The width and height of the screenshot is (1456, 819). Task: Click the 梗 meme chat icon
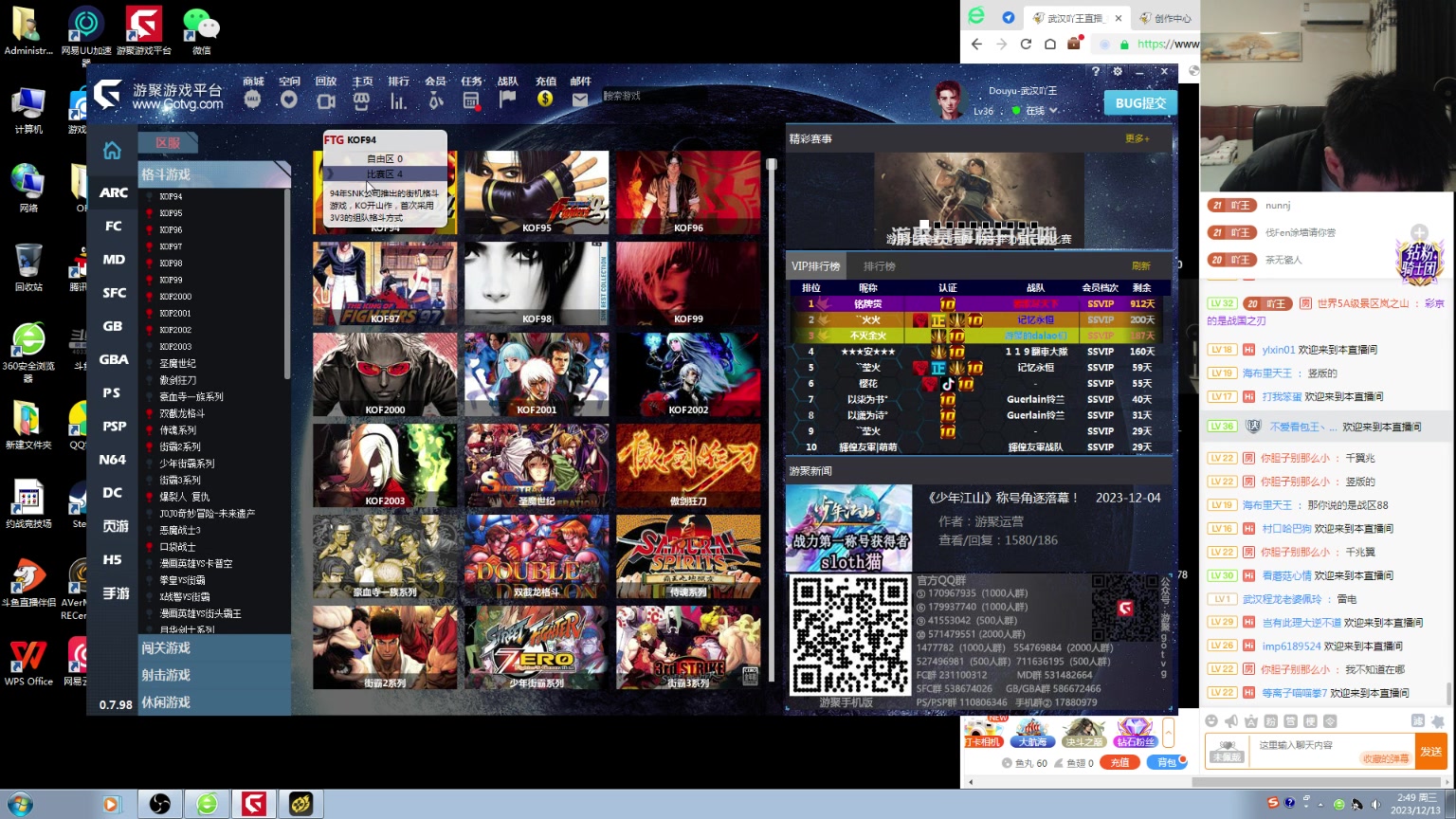(1310, 721)
